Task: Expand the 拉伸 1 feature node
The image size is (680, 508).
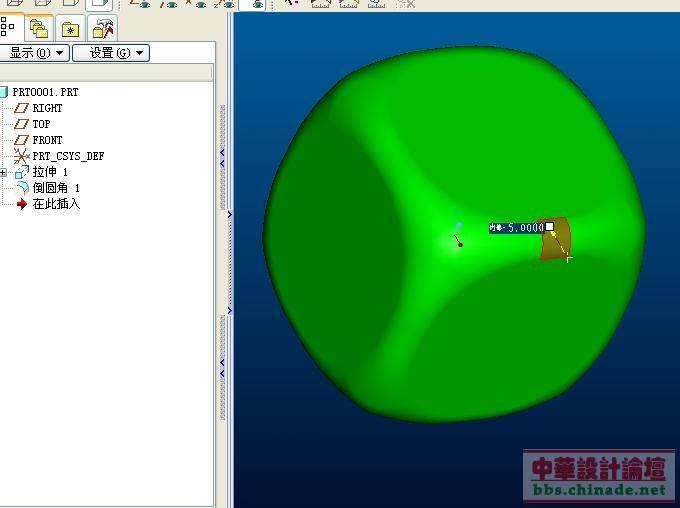Action: (3, 173)
